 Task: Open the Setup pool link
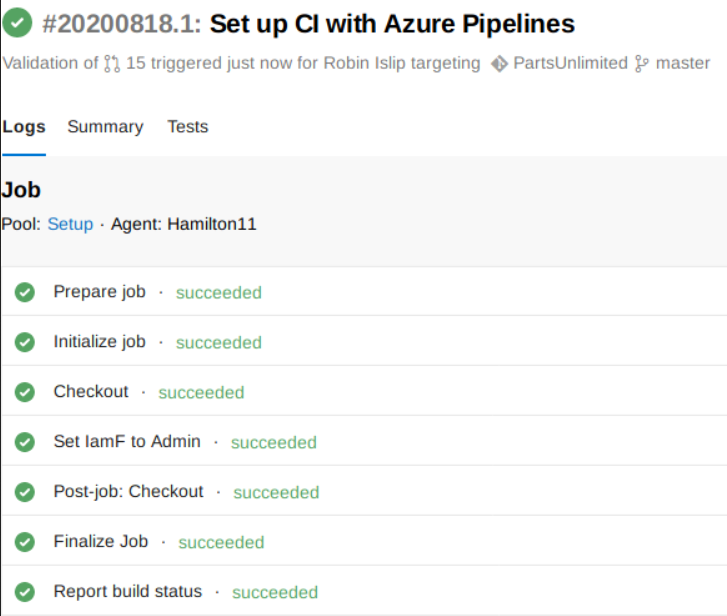tap(70, 224)
